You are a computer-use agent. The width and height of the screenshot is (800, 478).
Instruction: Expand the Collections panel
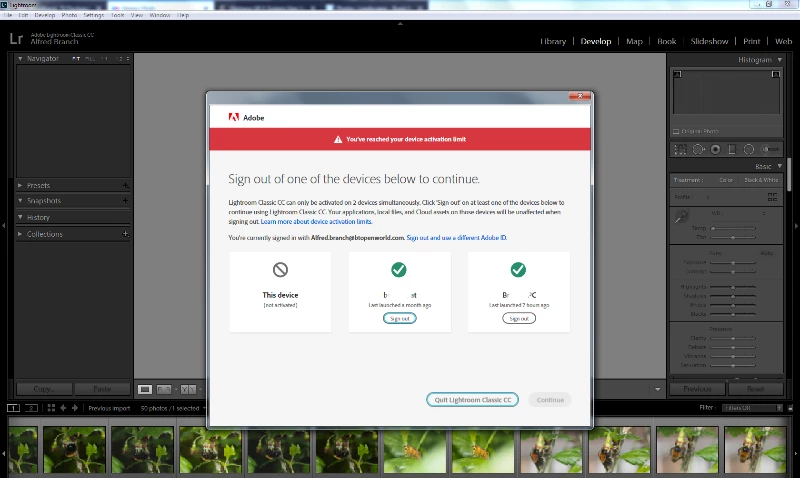20,234
